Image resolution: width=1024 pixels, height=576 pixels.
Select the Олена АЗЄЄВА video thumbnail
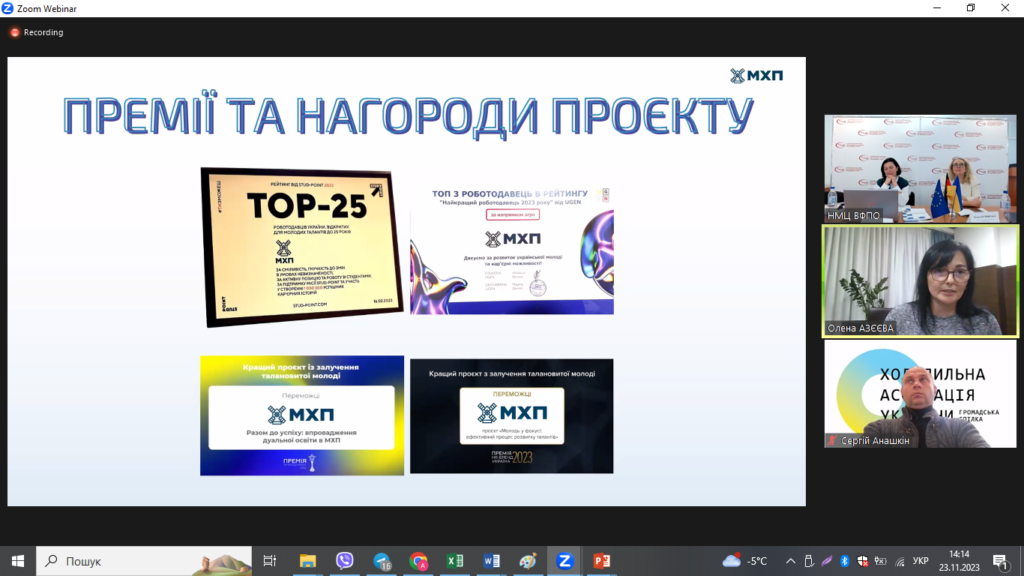click(x=920, y=280)
